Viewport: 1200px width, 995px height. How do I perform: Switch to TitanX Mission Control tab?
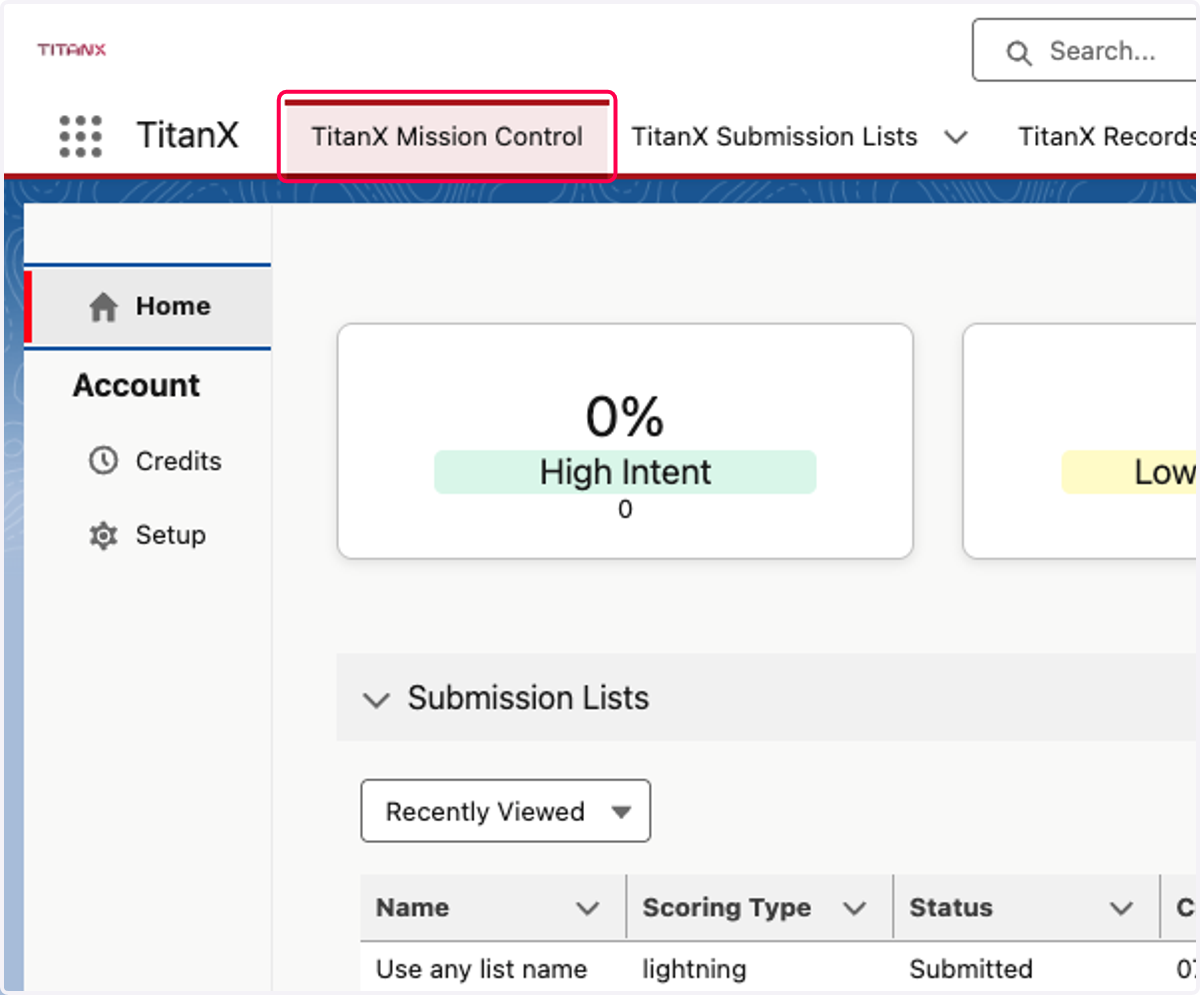click(x=447, y=137)
